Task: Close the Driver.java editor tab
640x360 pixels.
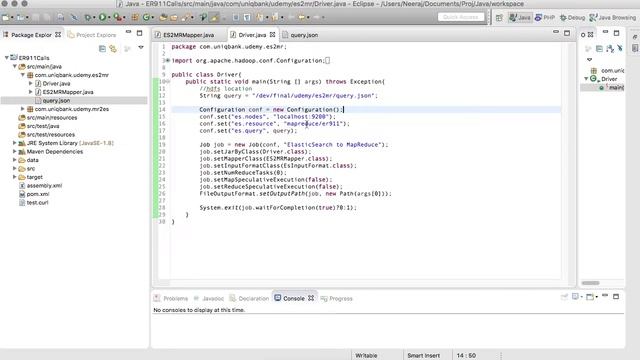Action: coord(272,35)
